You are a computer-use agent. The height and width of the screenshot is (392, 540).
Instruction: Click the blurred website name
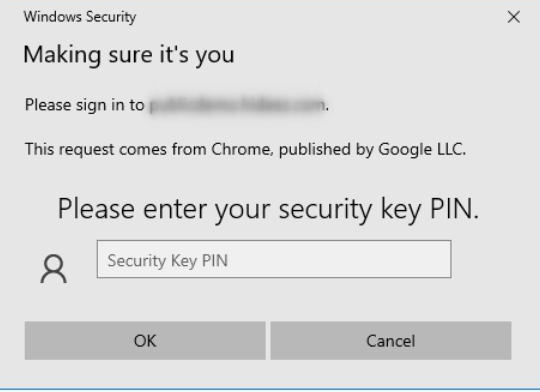[x=238, y=105]
